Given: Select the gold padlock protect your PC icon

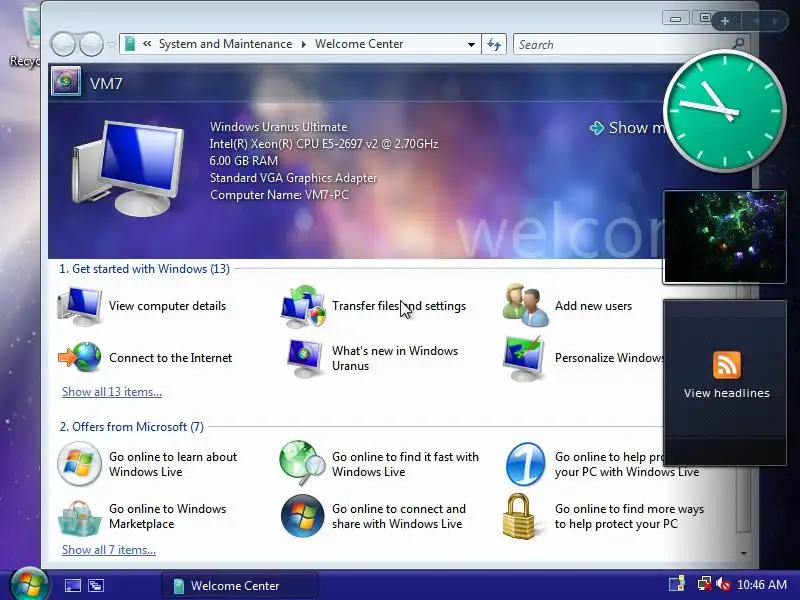Looking at the screenshot, I should pos(518,516).
